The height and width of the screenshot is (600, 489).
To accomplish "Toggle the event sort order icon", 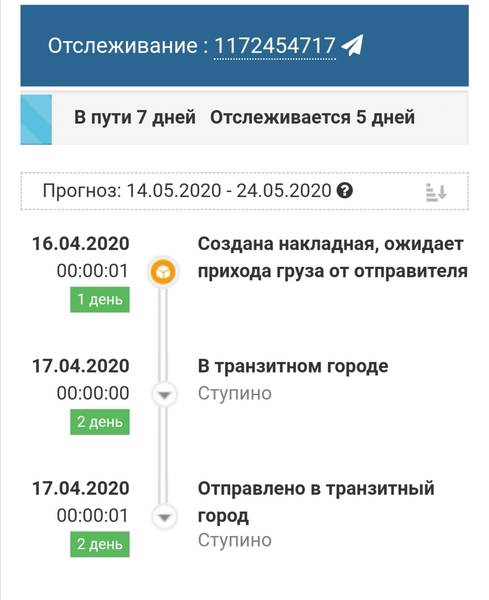I will pos(436,192).
